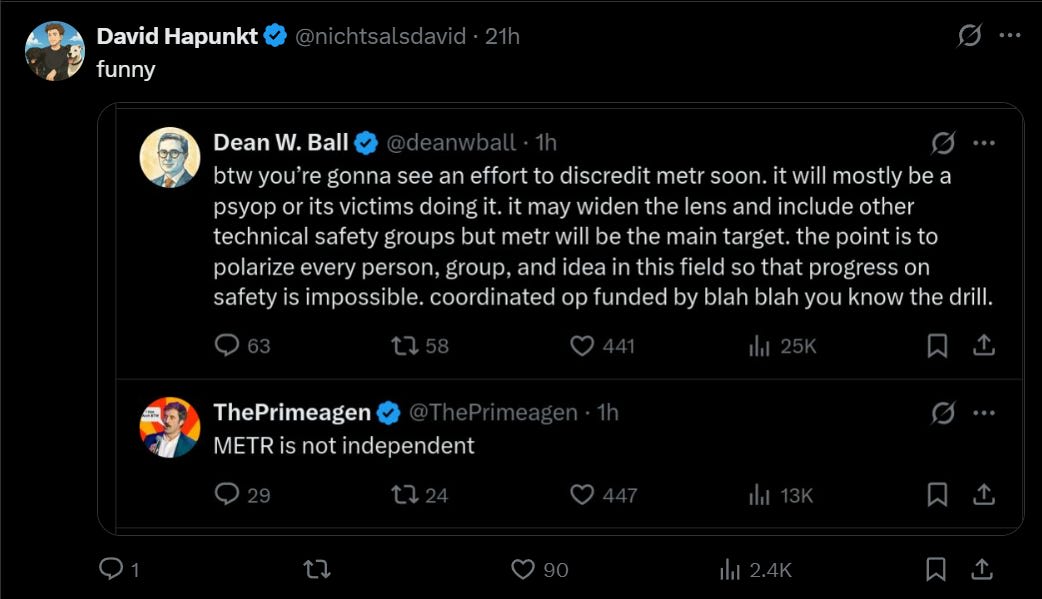Reply to David Hapunkt's post
Image resolution: width=1042 pixels, height=599 pixels.
[x=119, y=569]
